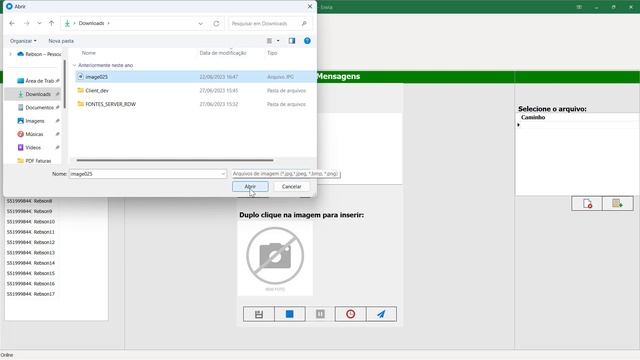Click the remove file icon button

tap(587, 204)
